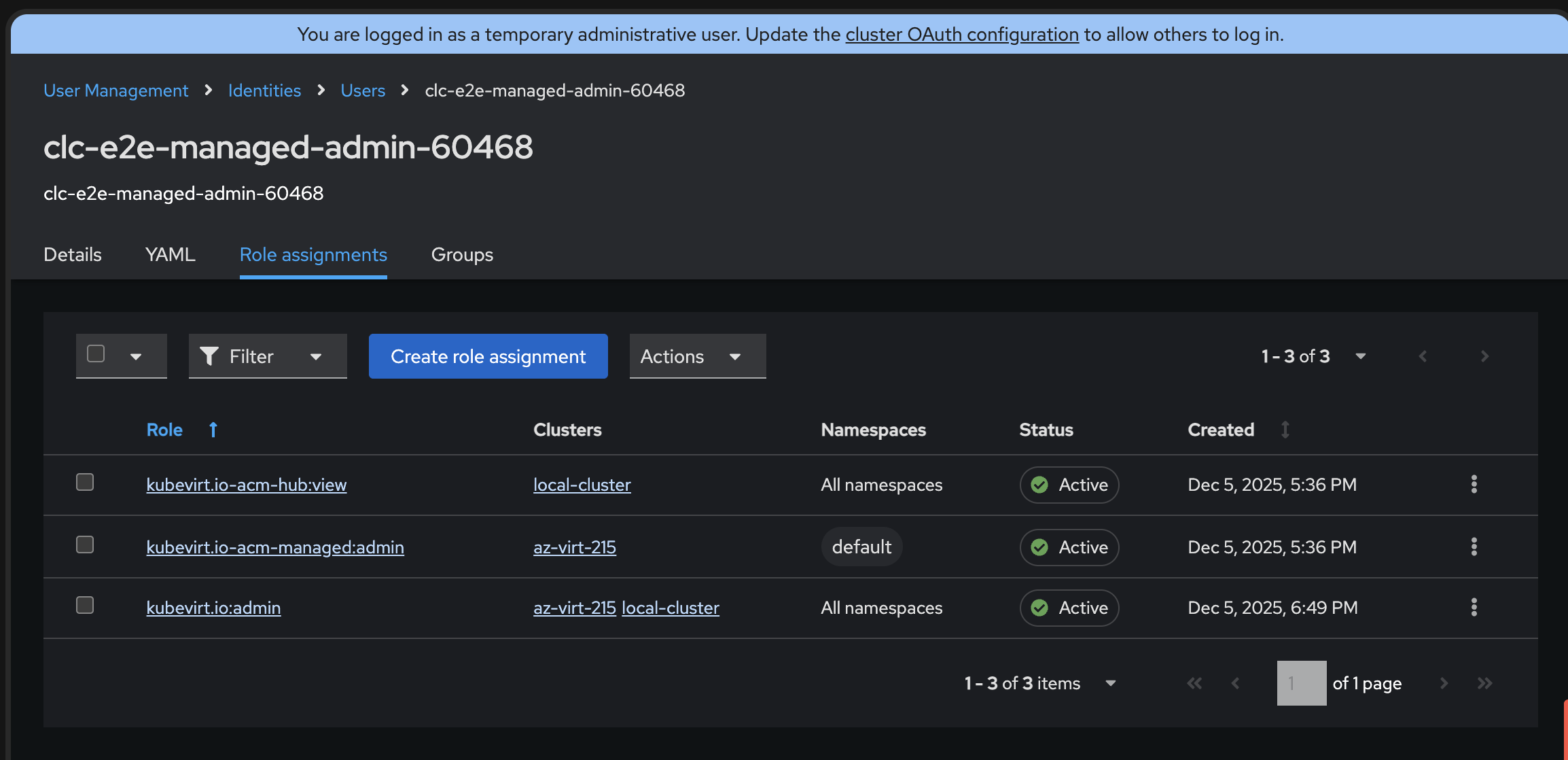The image size is (1568, 760).
Task: Click the Role column sort arrow
Action: click(x=213, y=430)
